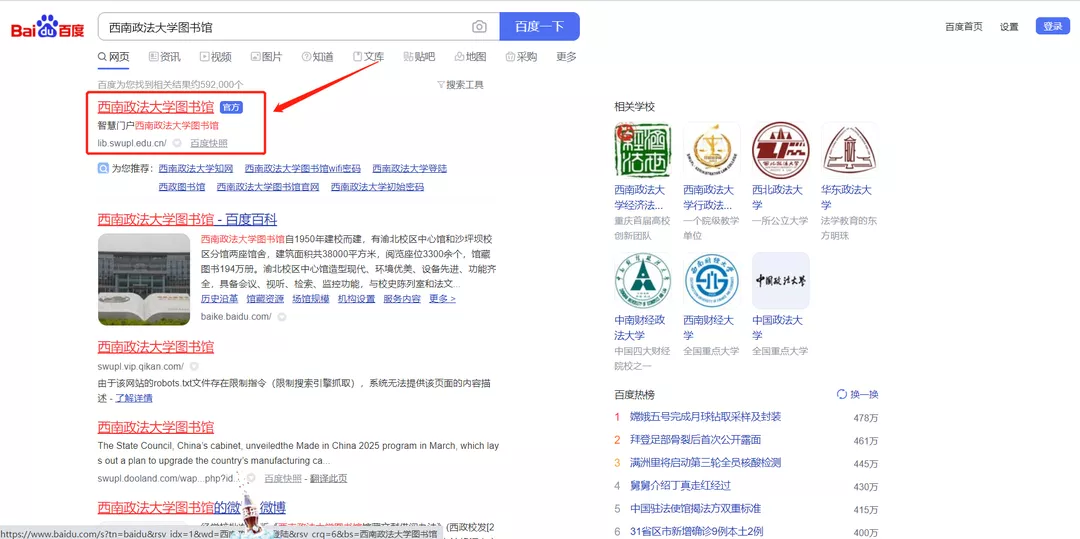Open 西南政法大学经济法 school logo
Screen dimensions: 1080x539
tap(642, 151)
